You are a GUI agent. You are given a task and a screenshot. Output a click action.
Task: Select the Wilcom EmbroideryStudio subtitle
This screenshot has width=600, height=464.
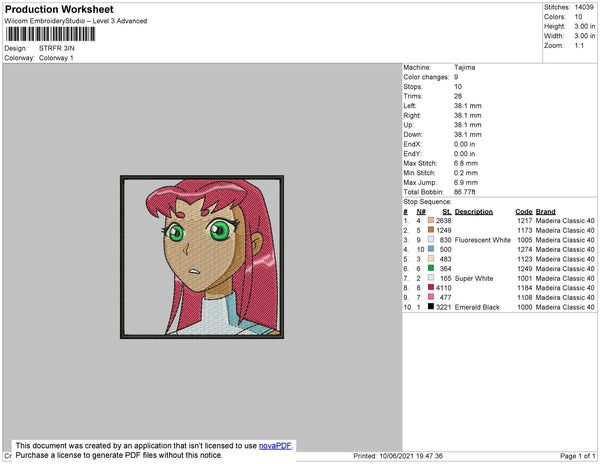tap(76, 21)
